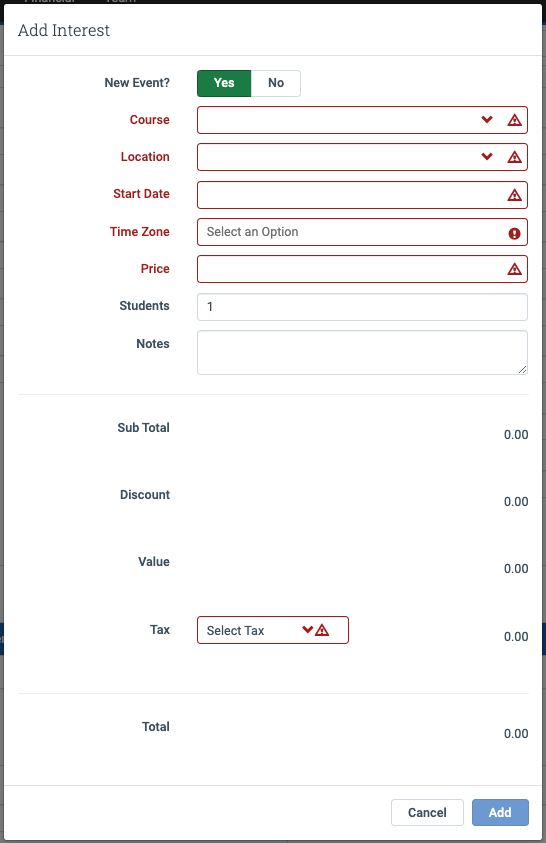Click into the Students number field

(362, 307)
